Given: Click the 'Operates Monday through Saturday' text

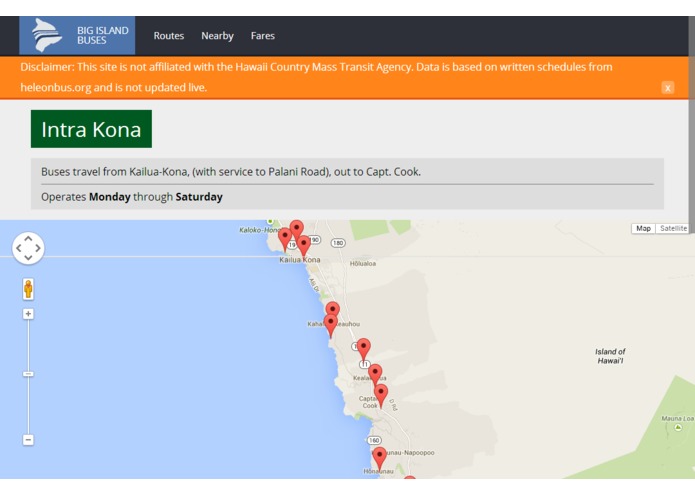Looking at the screenshot, I should [132, 197].
